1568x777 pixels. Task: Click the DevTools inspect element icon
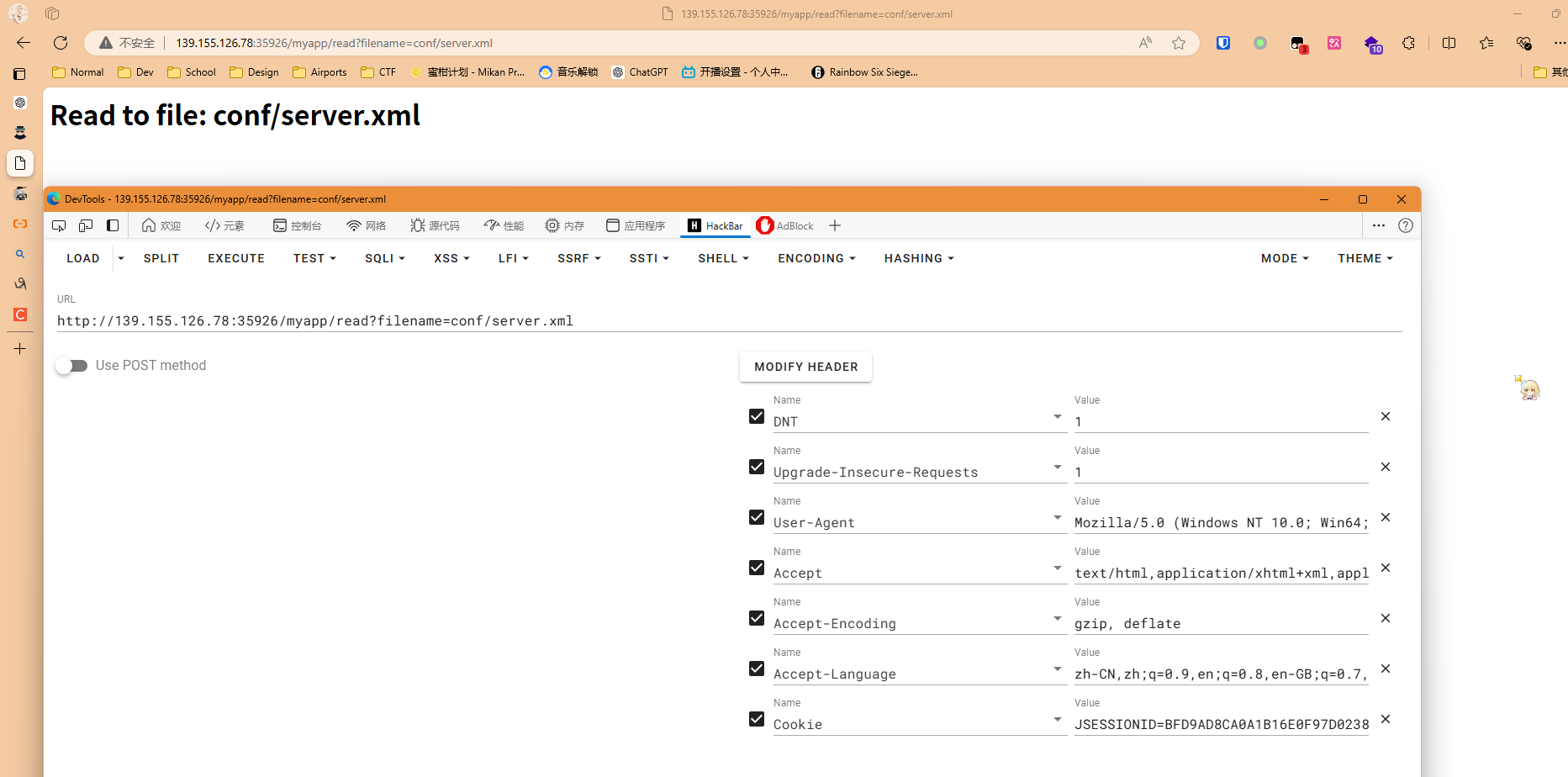[59, 225]
